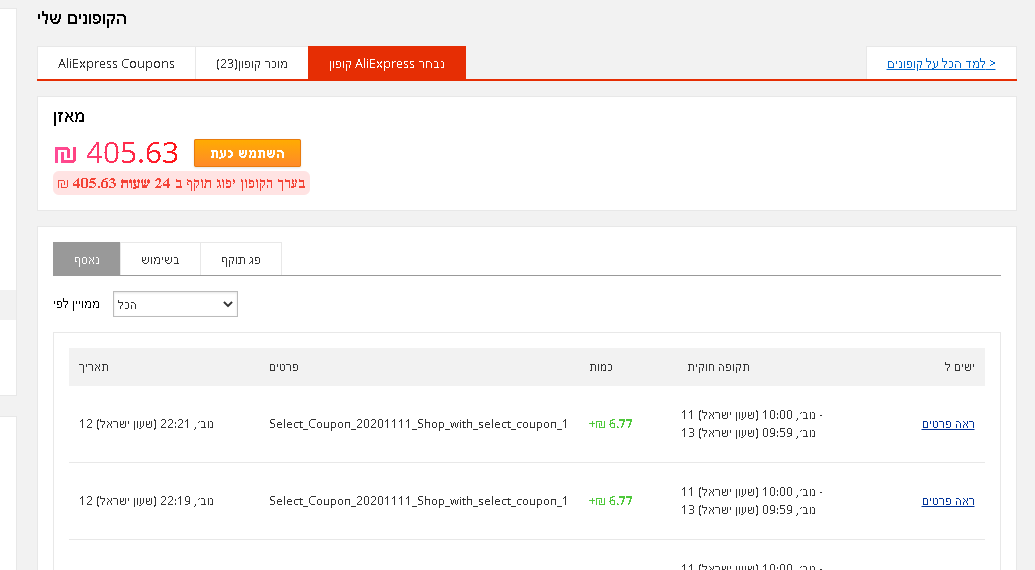Screen dimensions: 1035x570
Task: Select the נבחר AliExpress קופון tab
Action: click(x=387, y=64)
